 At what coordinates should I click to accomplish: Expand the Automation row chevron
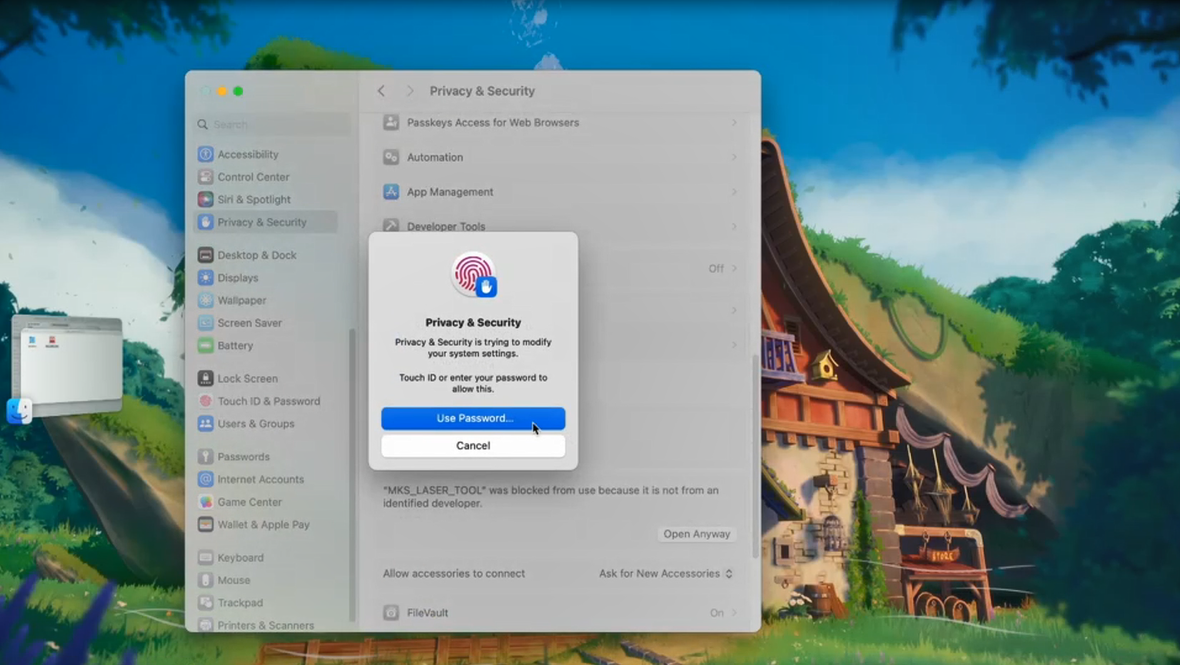[x=734, y=157]
